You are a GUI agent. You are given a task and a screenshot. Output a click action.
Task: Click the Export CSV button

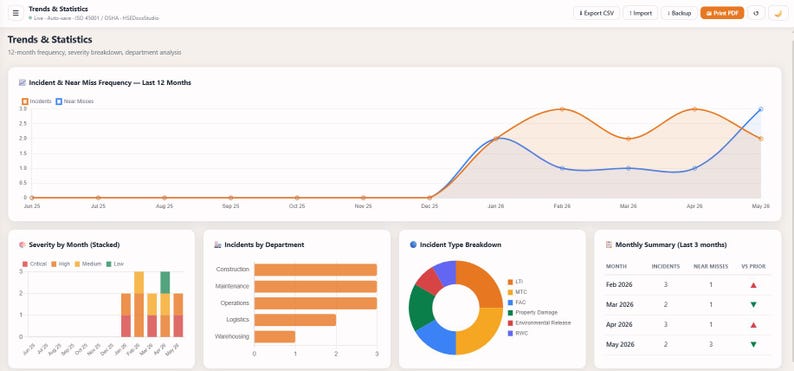[596, 13]
